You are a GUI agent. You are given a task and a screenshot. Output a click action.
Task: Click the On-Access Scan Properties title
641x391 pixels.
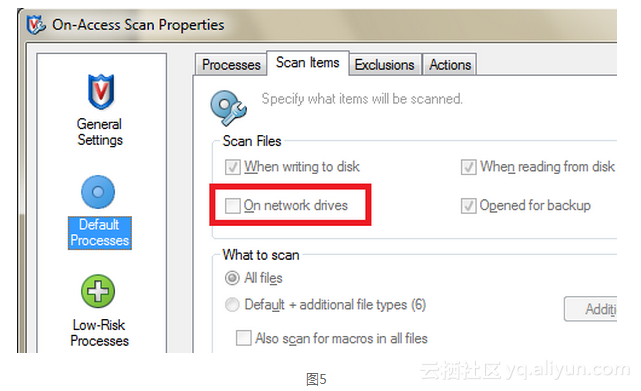(x=138, y=25)
